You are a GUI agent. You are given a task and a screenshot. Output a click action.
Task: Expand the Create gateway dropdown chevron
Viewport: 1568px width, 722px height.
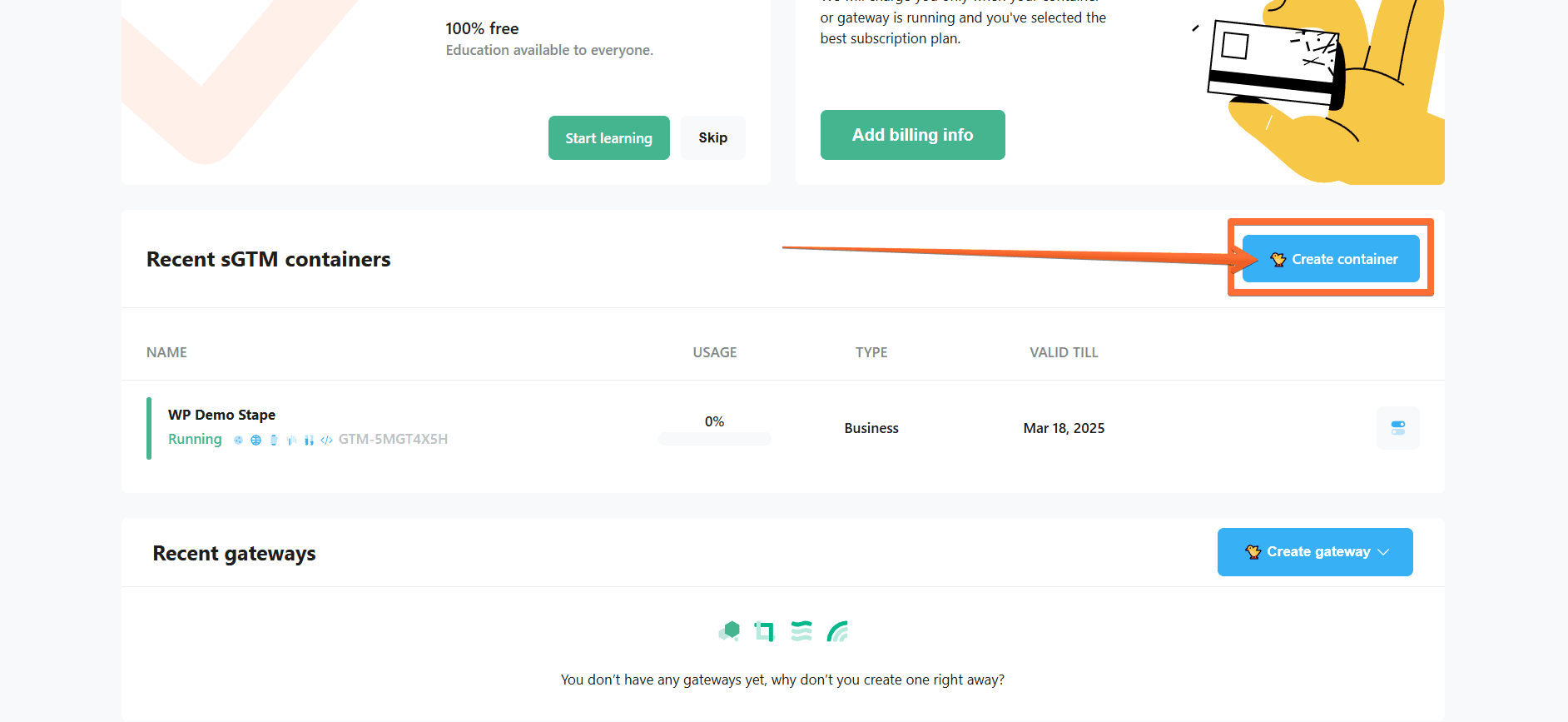(x=1384, y=551)
